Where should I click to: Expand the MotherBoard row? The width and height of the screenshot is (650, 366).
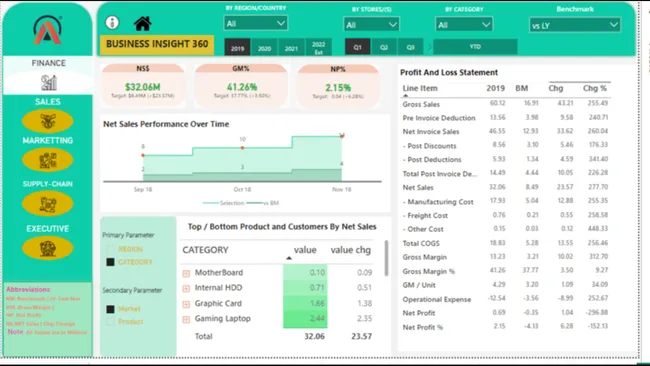(186, 273)
